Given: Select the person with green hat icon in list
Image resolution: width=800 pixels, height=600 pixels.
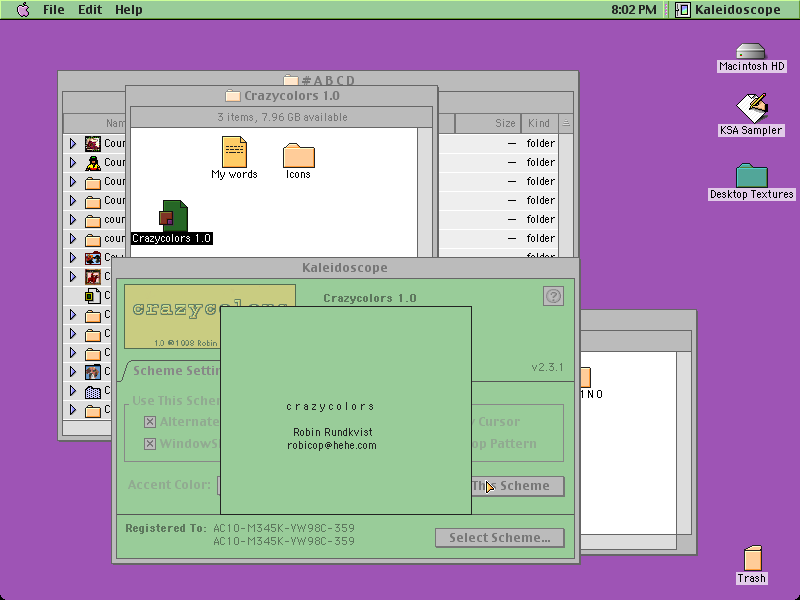Looking at the screenshot, I should coord(93,163).
